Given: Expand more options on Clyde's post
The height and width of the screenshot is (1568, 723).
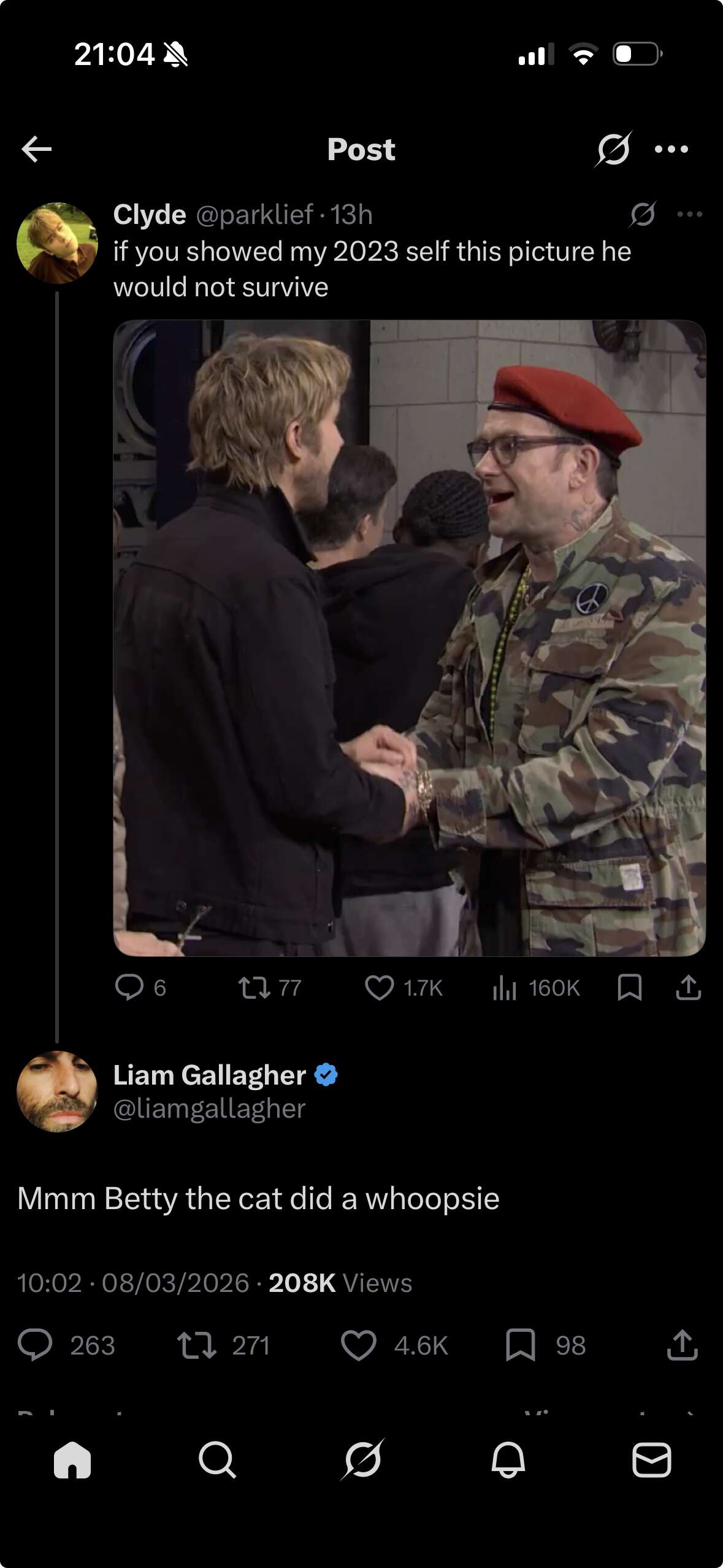Looking at the screenshot, I should [x=689, y=214].
